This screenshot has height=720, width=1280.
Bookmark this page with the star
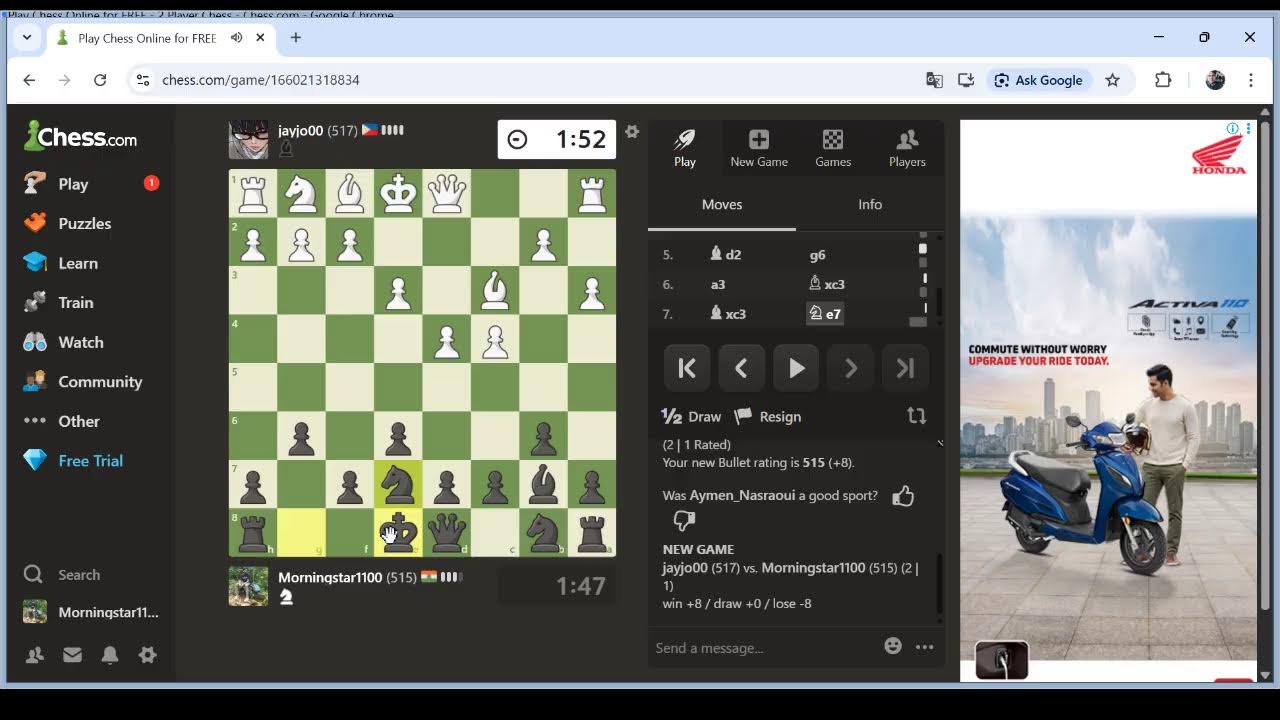tap(1112, 80)
